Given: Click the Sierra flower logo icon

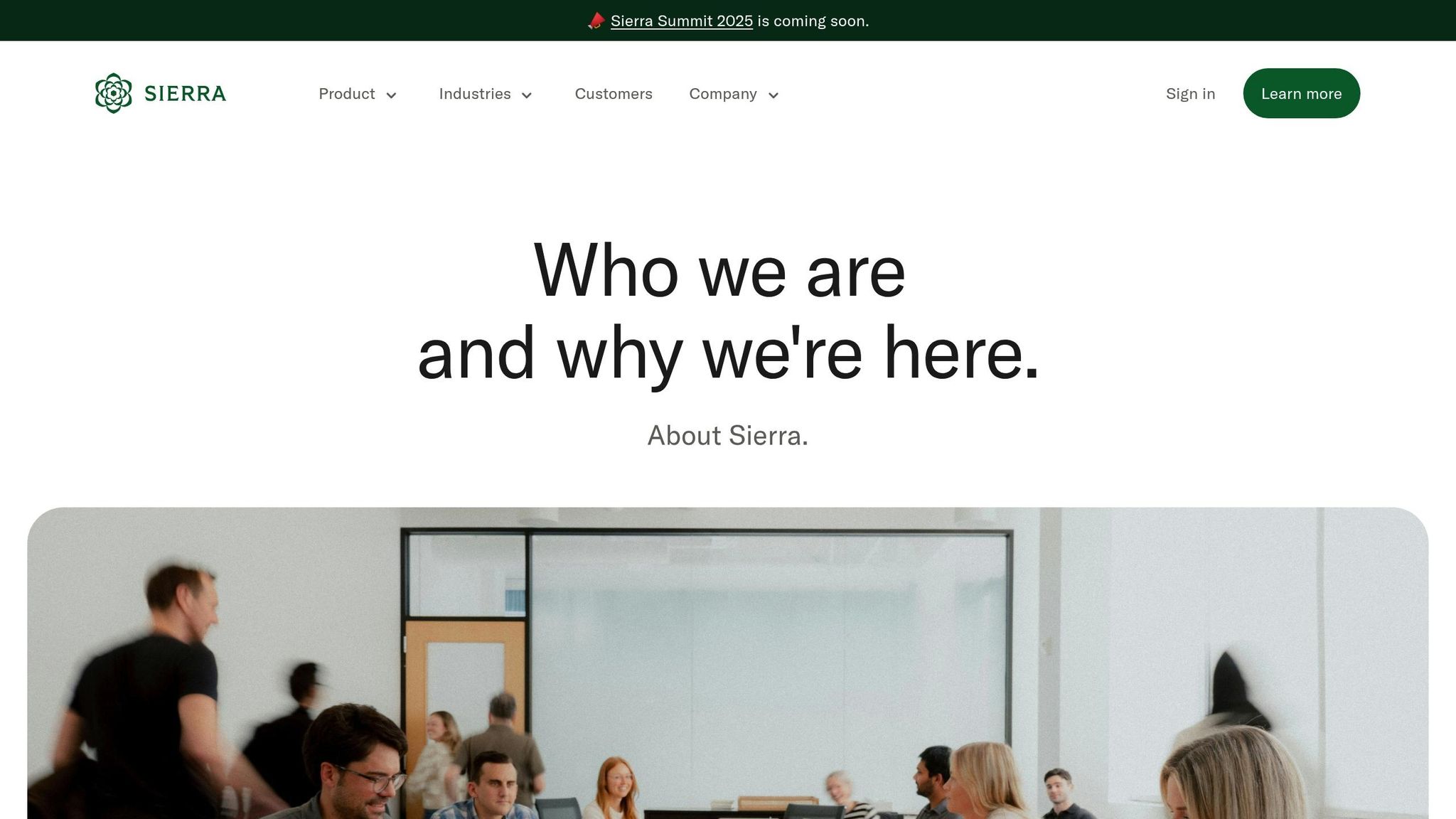Looking at the screenshot, I should click(114, 93).
